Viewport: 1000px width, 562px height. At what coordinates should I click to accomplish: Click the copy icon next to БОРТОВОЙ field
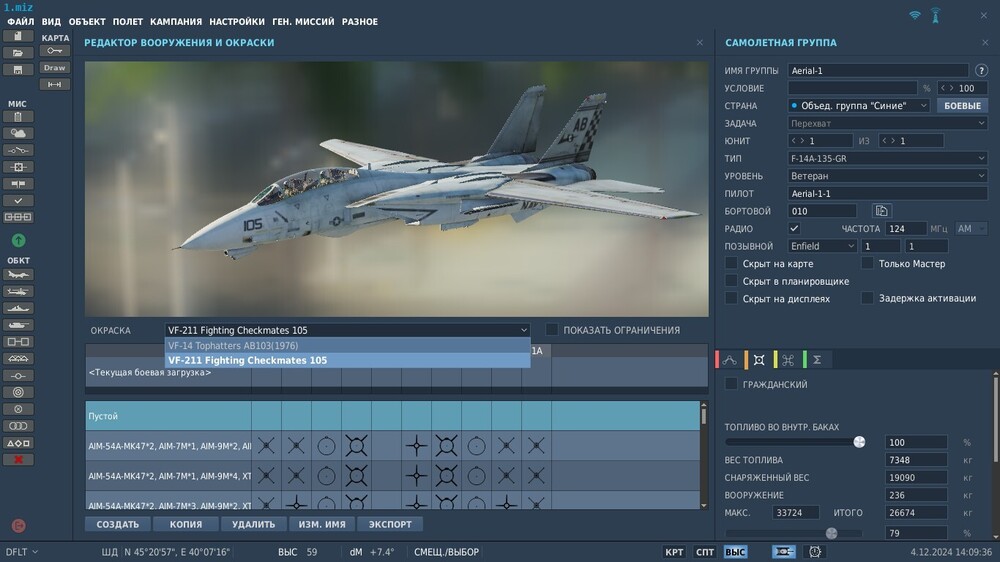click(881, 211)
